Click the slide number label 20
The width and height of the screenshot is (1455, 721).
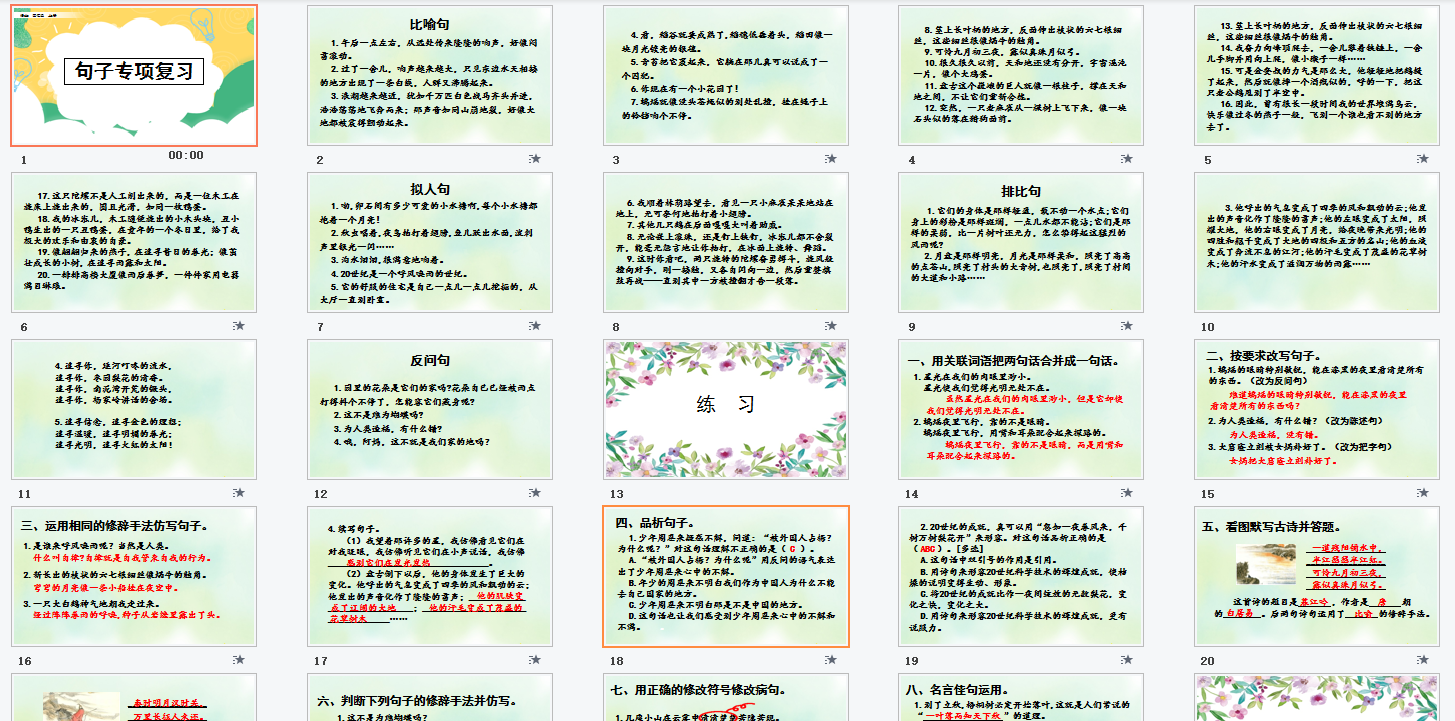(1208, 661)
